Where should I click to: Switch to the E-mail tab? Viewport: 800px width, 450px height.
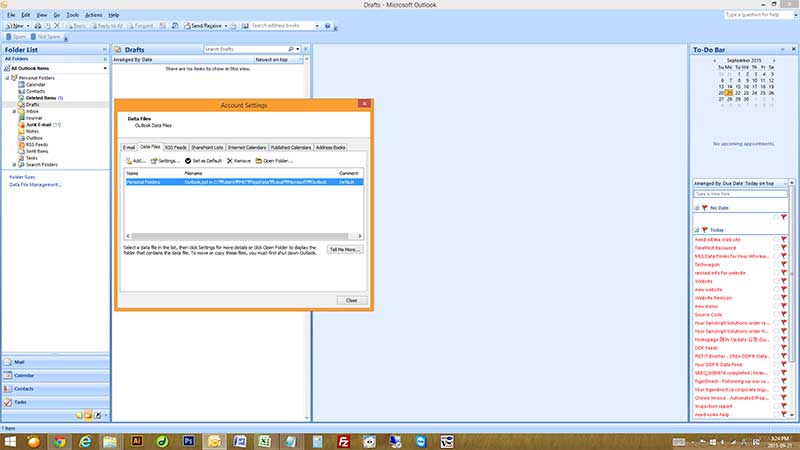point(129,147)
